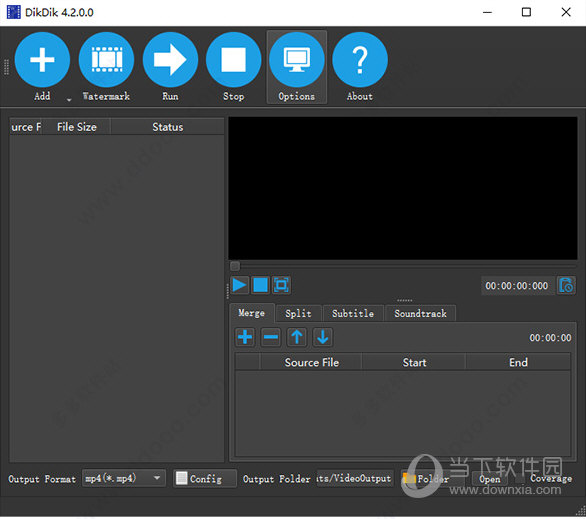Viewport: 586px width, 519px height.
Task: Click Open to view the output folder
Action: [x=490, y=479]
